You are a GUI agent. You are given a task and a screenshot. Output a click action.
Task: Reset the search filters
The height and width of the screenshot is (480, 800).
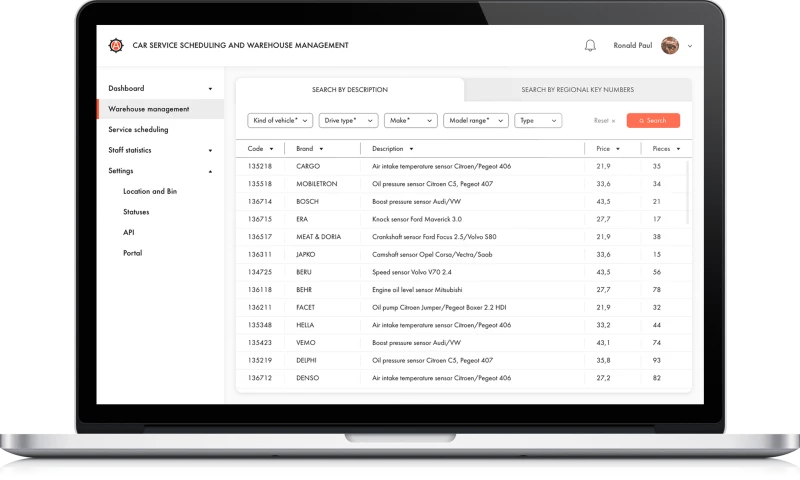pos(605,121)
